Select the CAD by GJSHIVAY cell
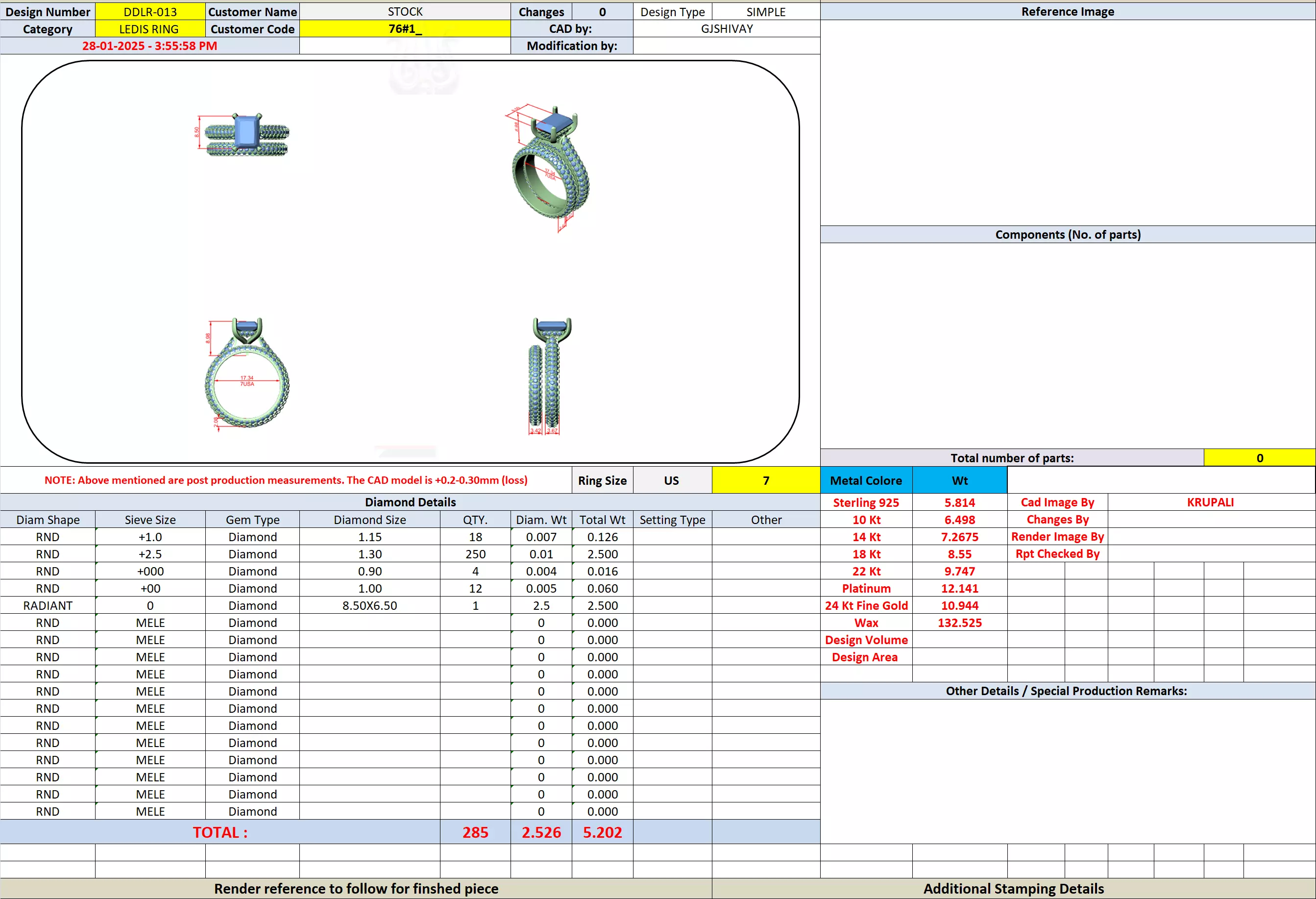 727,29
